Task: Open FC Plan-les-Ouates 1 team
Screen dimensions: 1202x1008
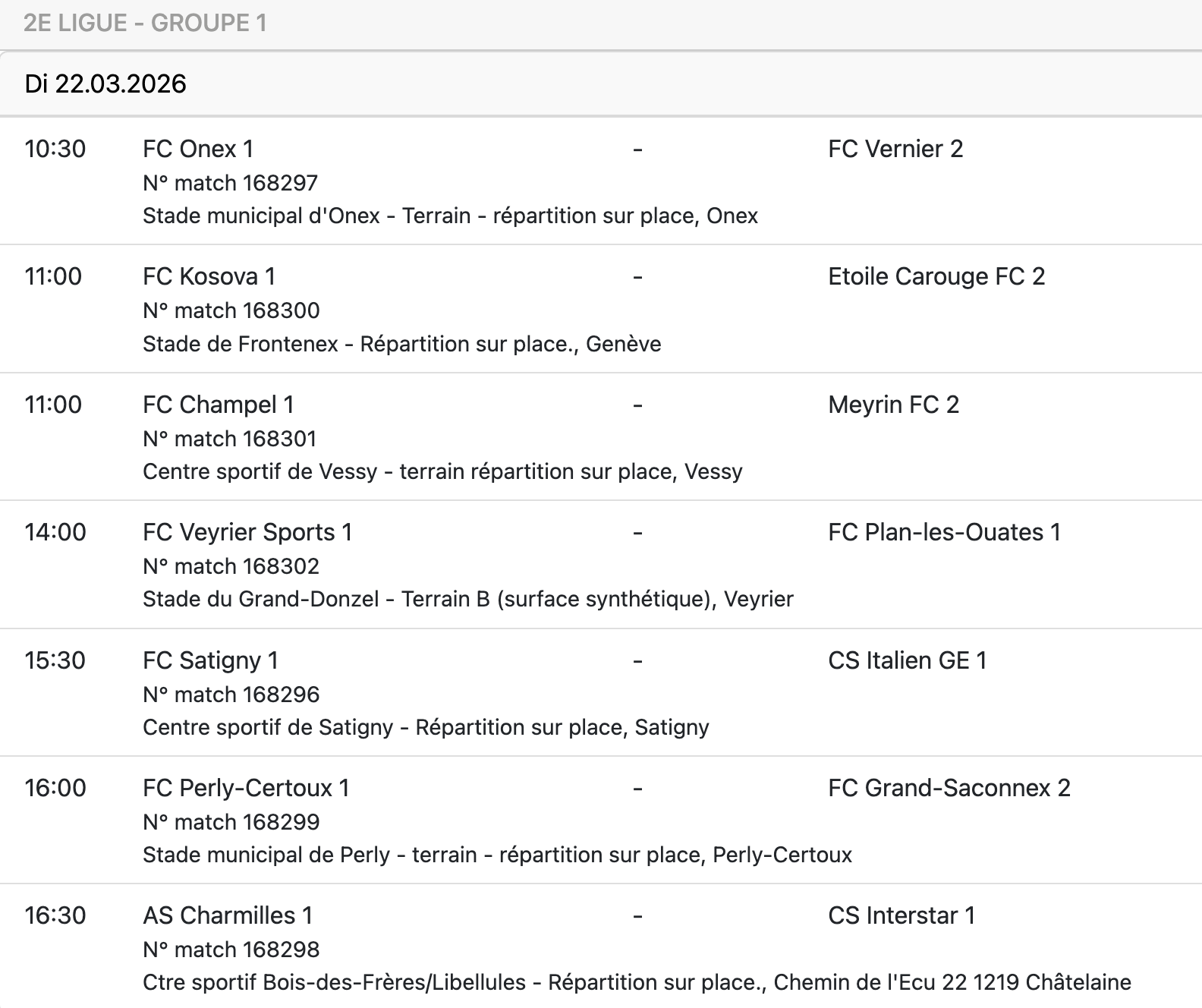Action: 944,532
